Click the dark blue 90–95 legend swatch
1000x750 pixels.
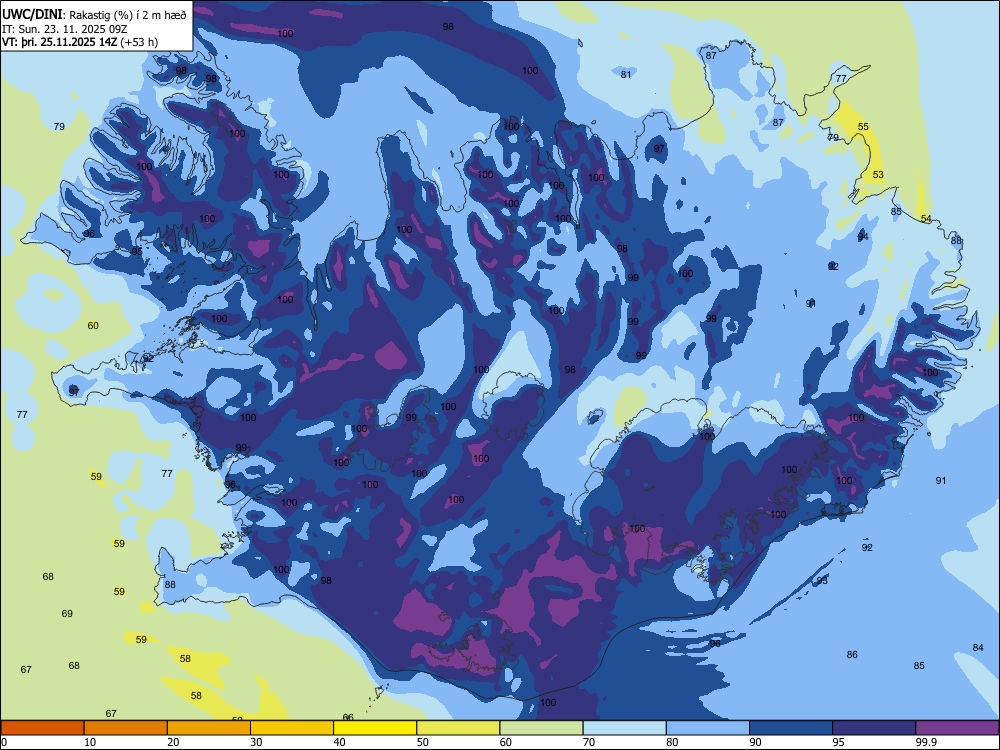tap(791, 728)
